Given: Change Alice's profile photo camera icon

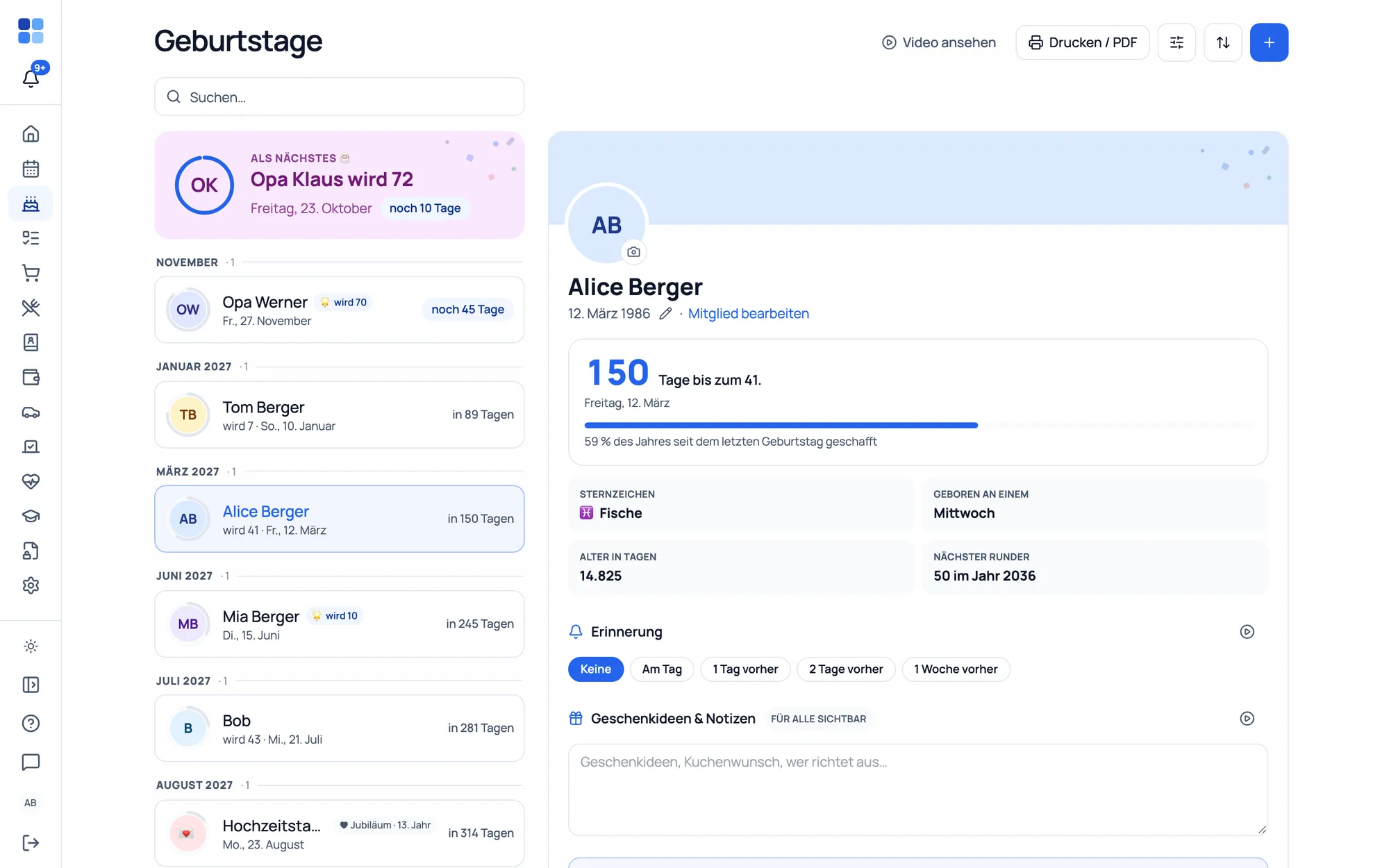Looking at the screenshot, I should coord(633,252).
